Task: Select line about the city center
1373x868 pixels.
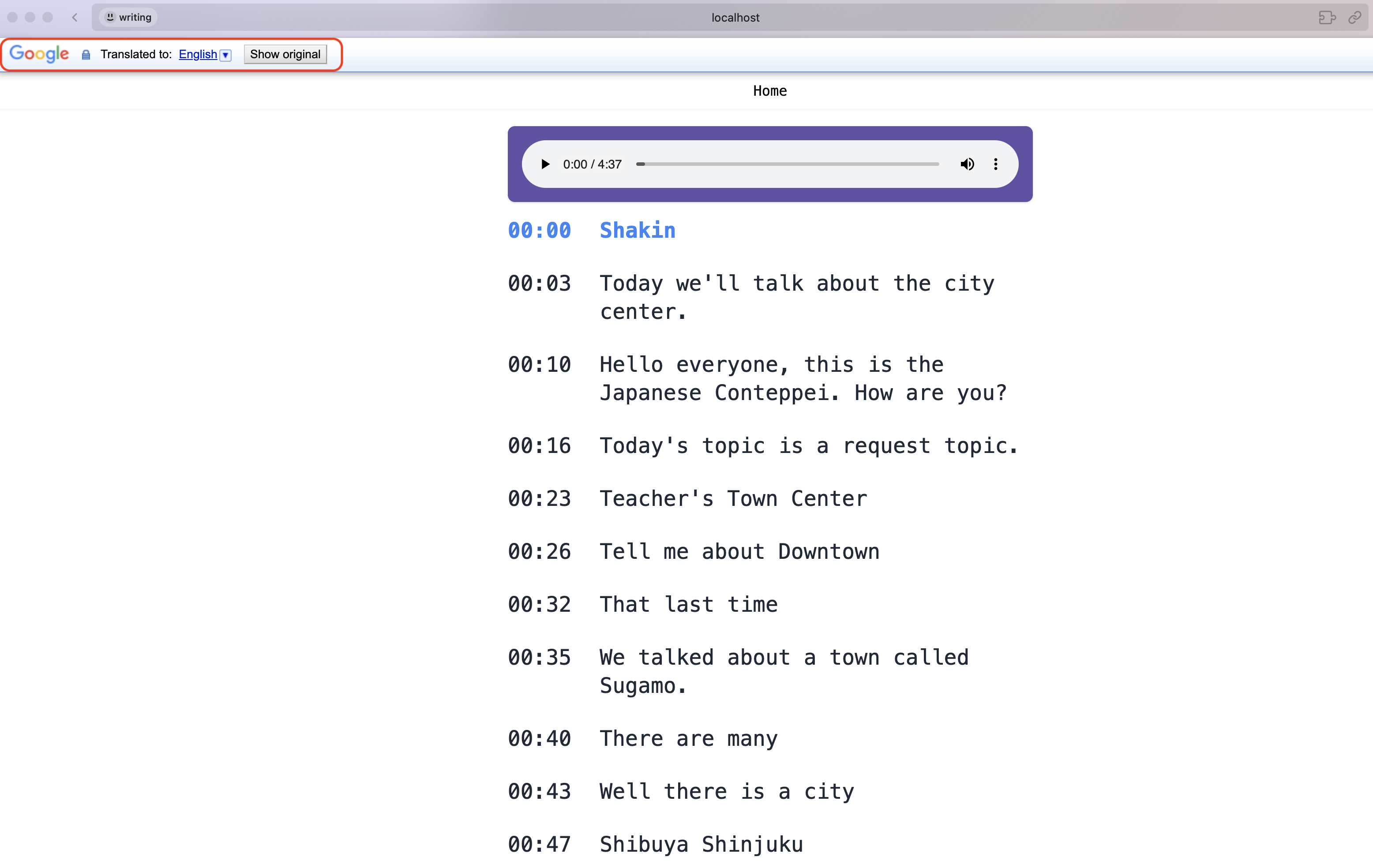Action: click(x=797, y=298)
